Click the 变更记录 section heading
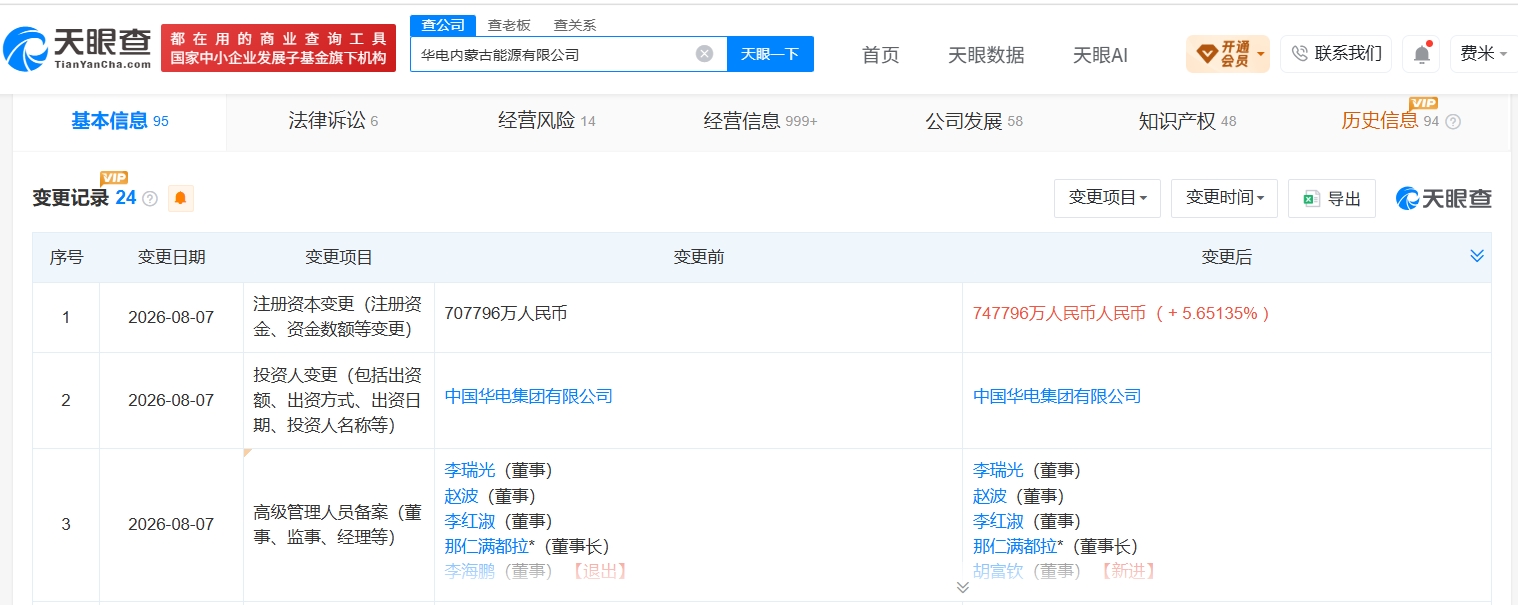This screenshot has width=1518, height=605. (x=70, y=198)
